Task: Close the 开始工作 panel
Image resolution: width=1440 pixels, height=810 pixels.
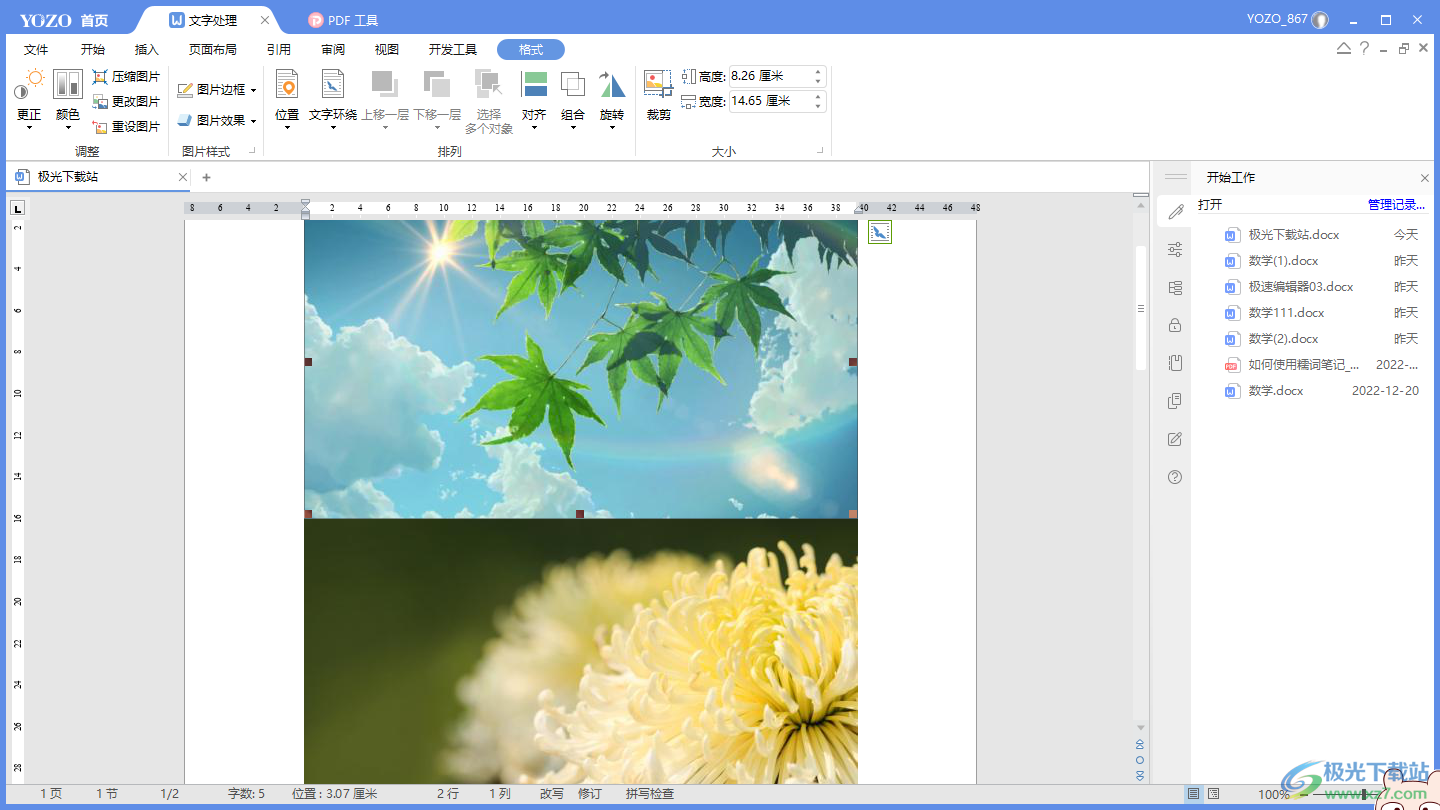Action: coord(1425,178)
